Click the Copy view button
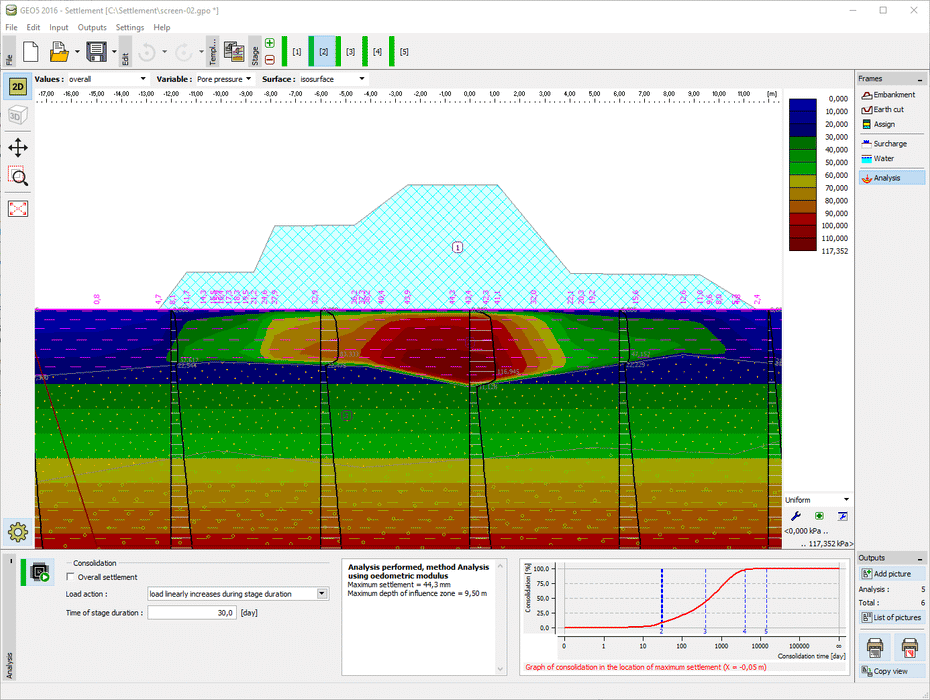930x700 pixels. [x=890, y=671]
